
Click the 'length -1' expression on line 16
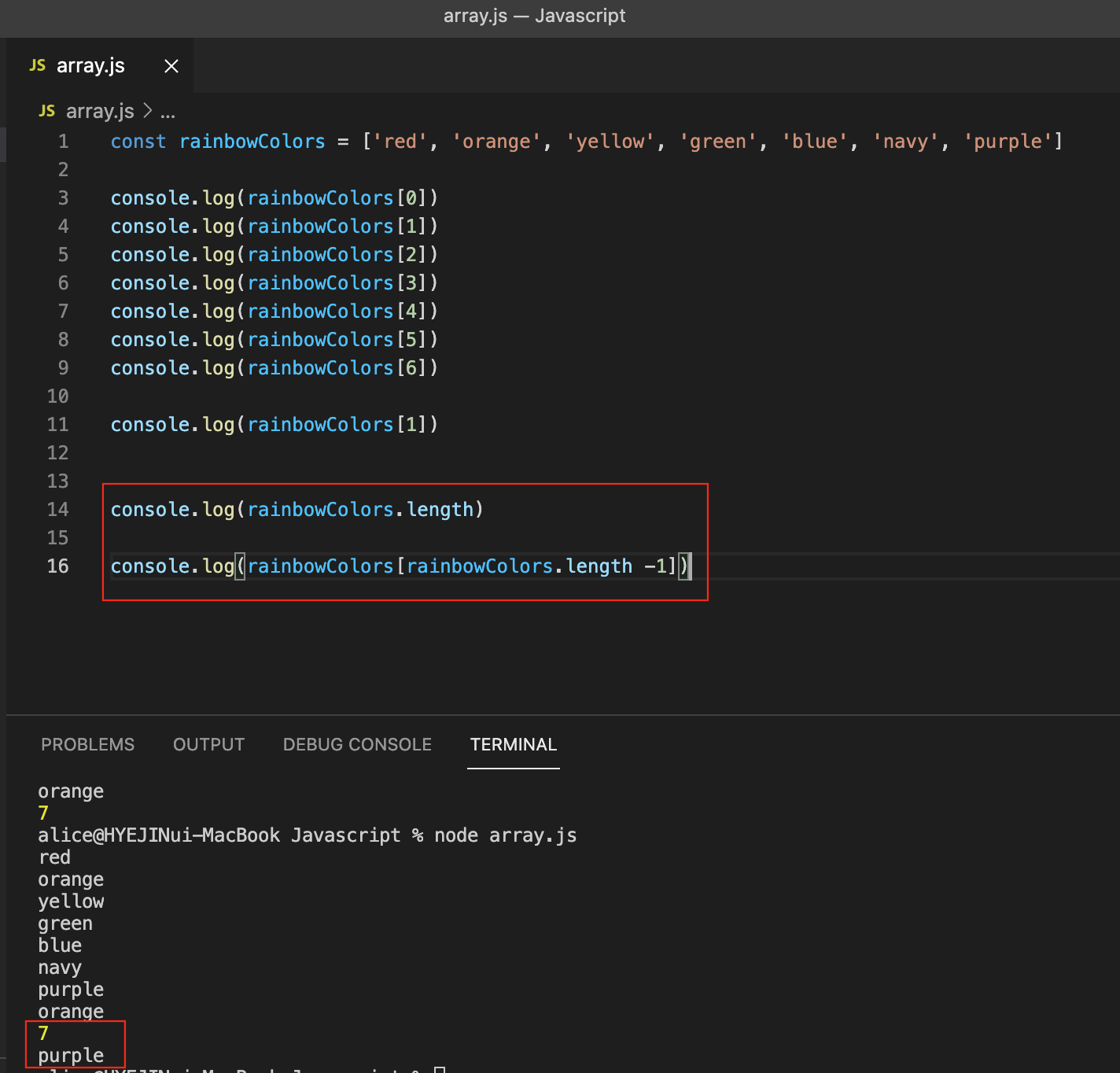(x=616, y=566)
